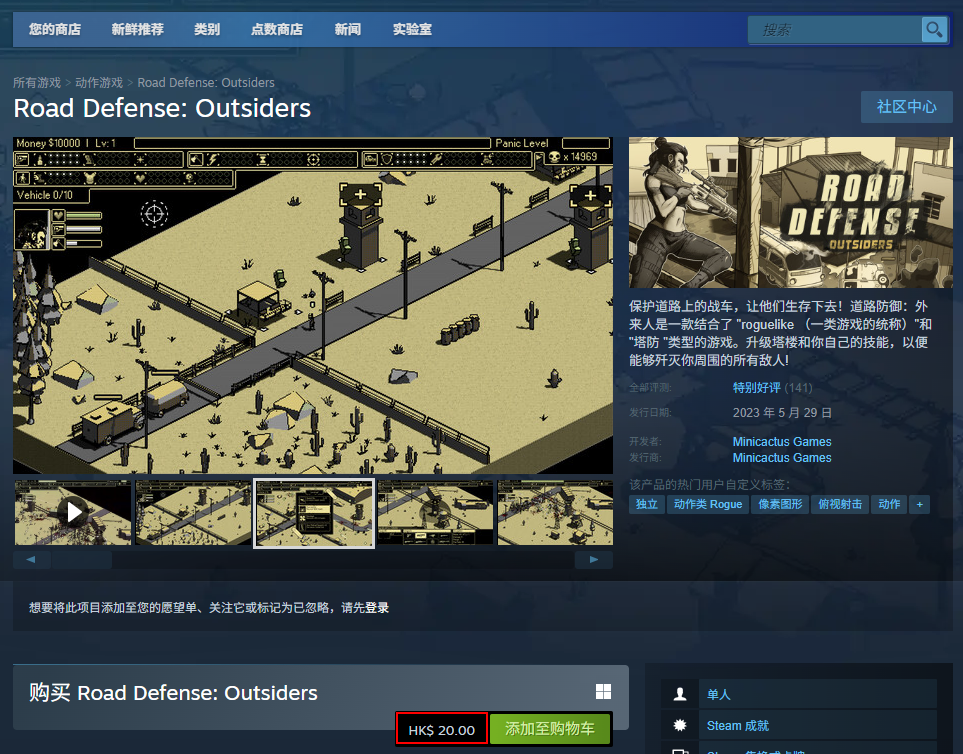Click the left carousel arrow icon

pos(31,559)
